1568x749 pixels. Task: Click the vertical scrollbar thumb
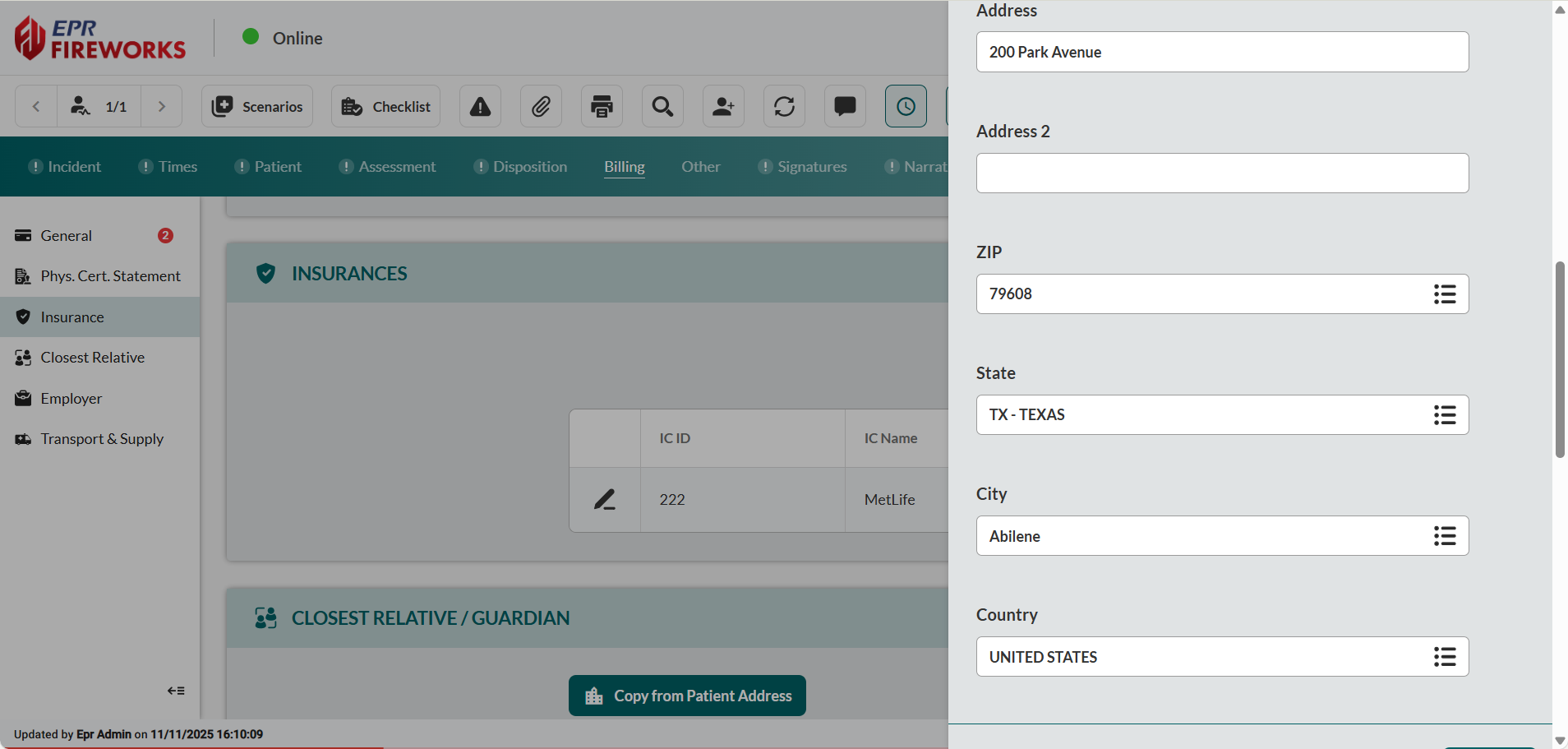(x=1559, y=359)
